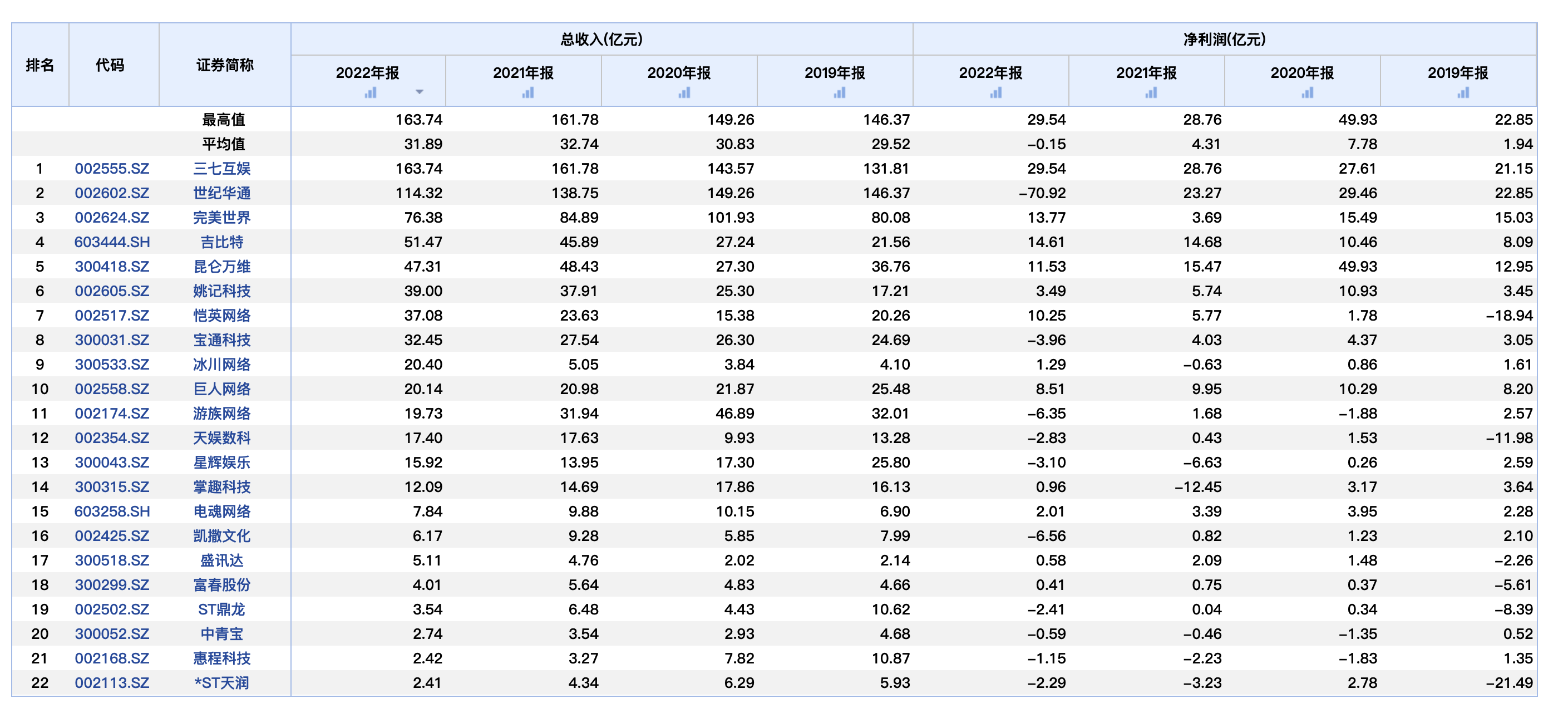Click chart icon under 总收入 2021年报
This screenshot has width=1568, height=718.
tap(527, 92)
